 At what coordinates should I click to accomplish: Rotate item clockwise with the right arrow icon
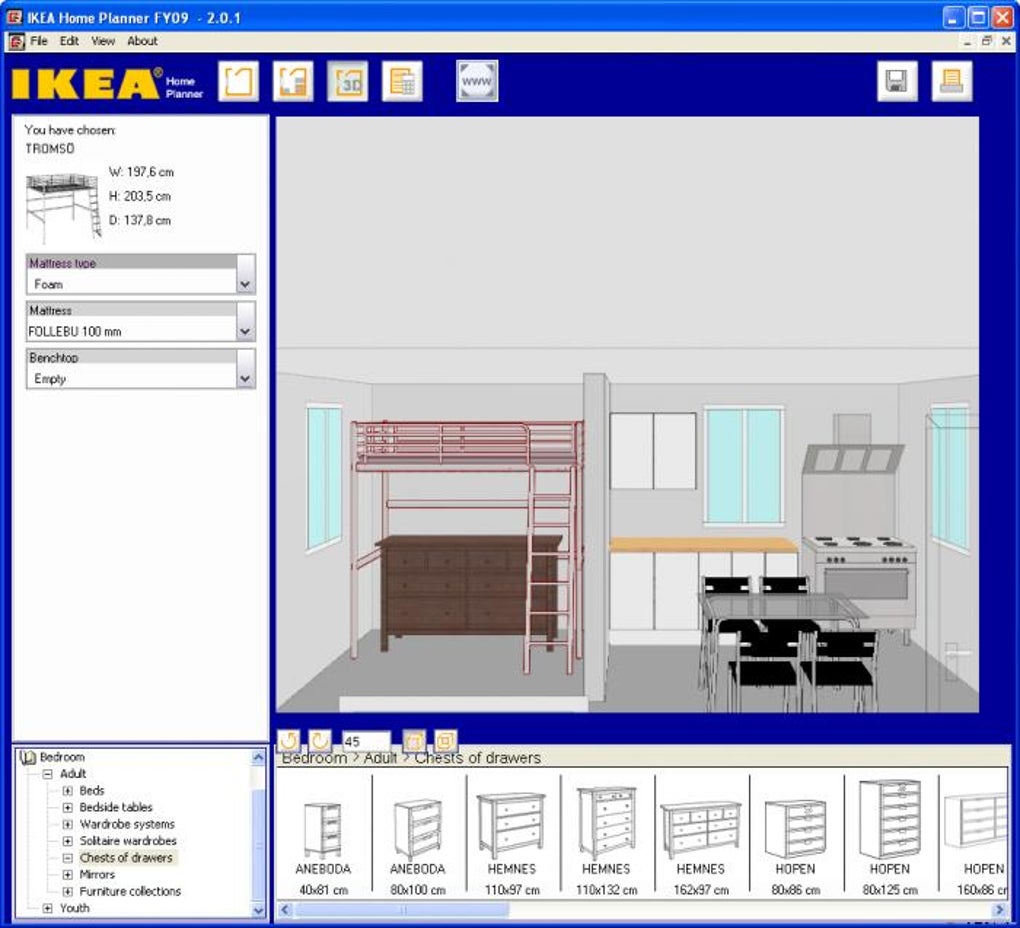click(x=319, y=741)
